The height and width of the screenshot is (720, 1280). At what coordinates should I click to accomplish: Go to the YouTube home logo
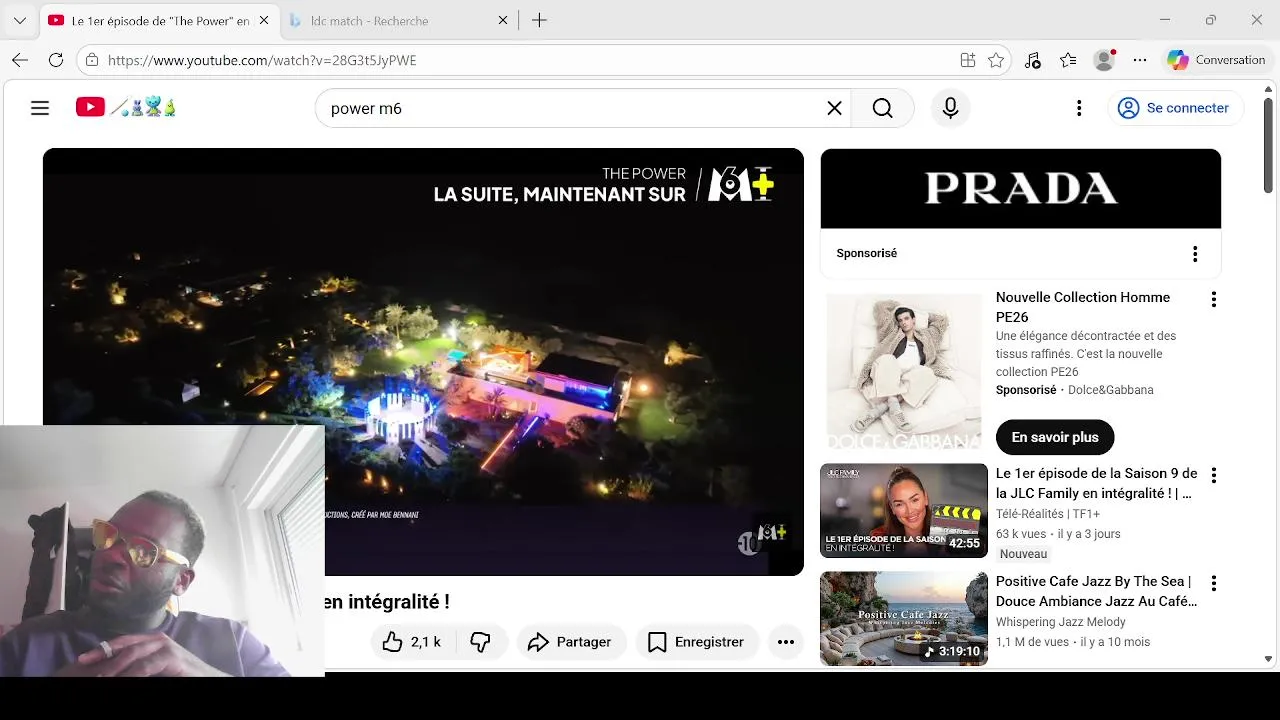tap(126, 107)
